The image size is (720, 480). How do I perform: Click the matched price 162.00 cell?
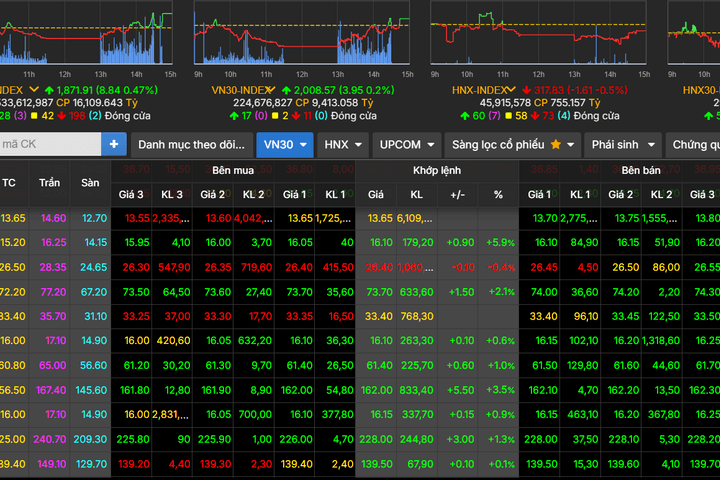point(376,390)
